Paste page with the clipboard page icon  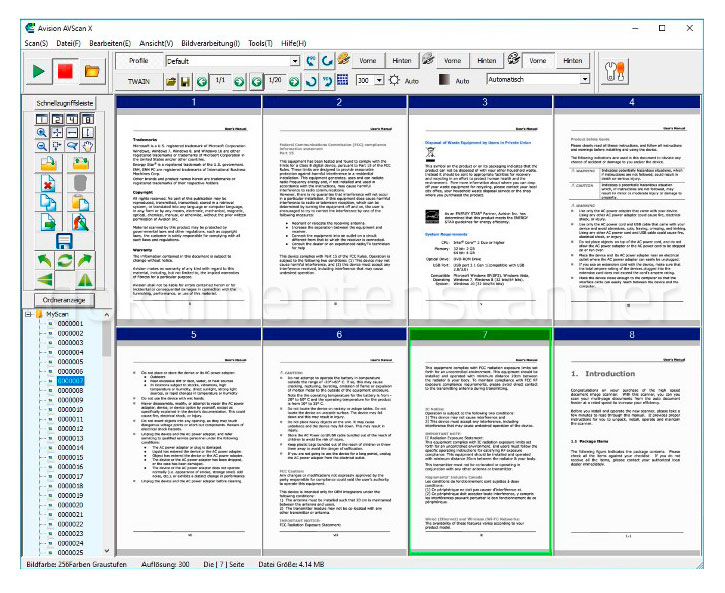tap(80, 202)
